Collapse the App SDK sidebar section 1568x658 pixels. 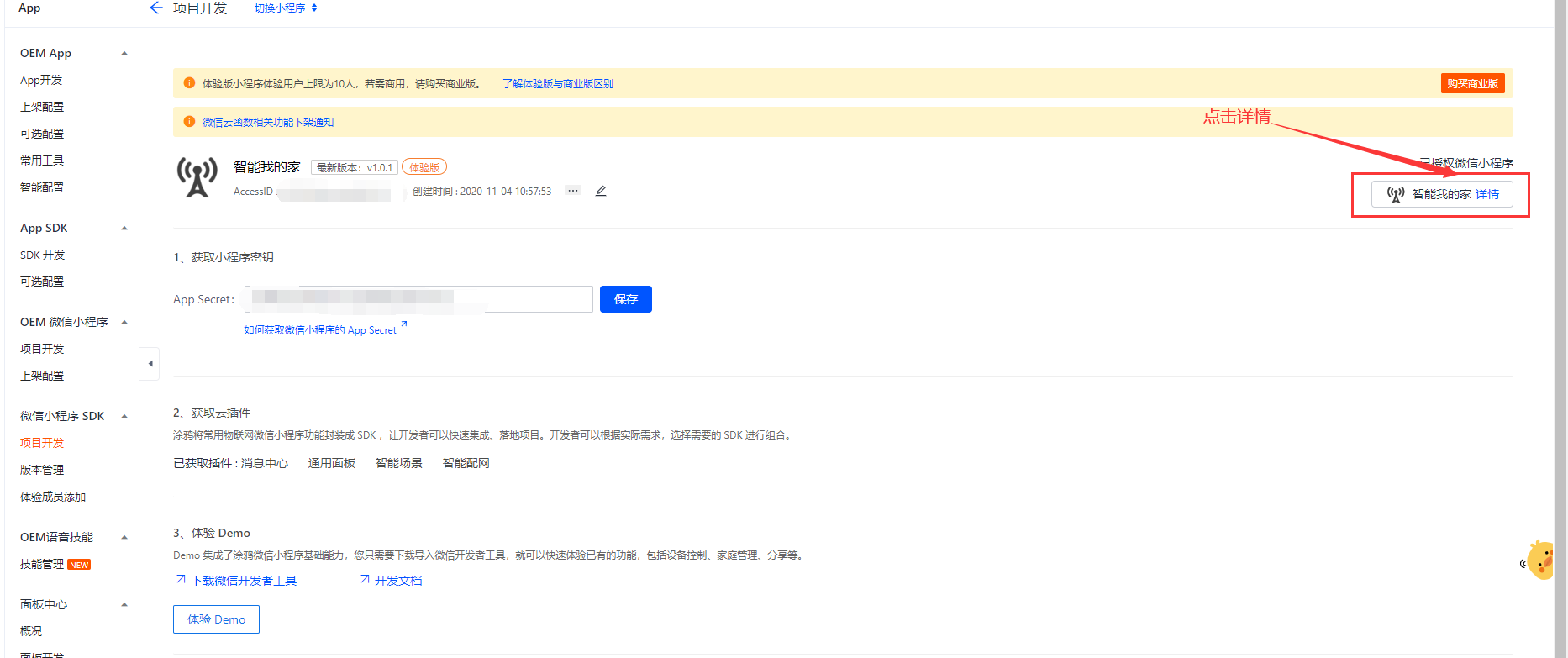[x=124, y=228]
